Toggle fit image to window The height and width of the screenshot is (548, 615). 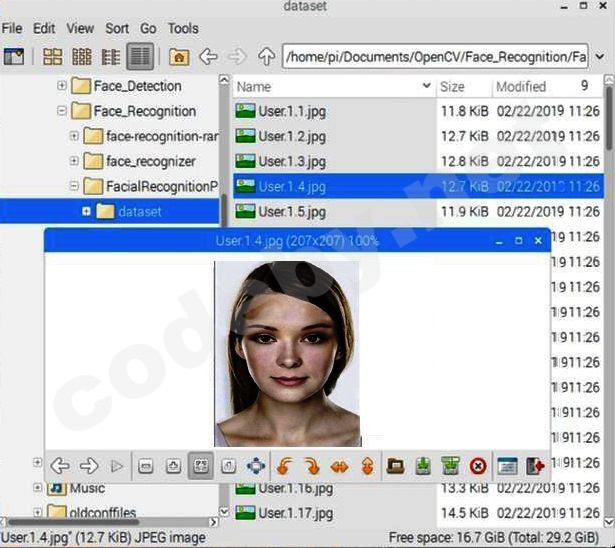201,466
